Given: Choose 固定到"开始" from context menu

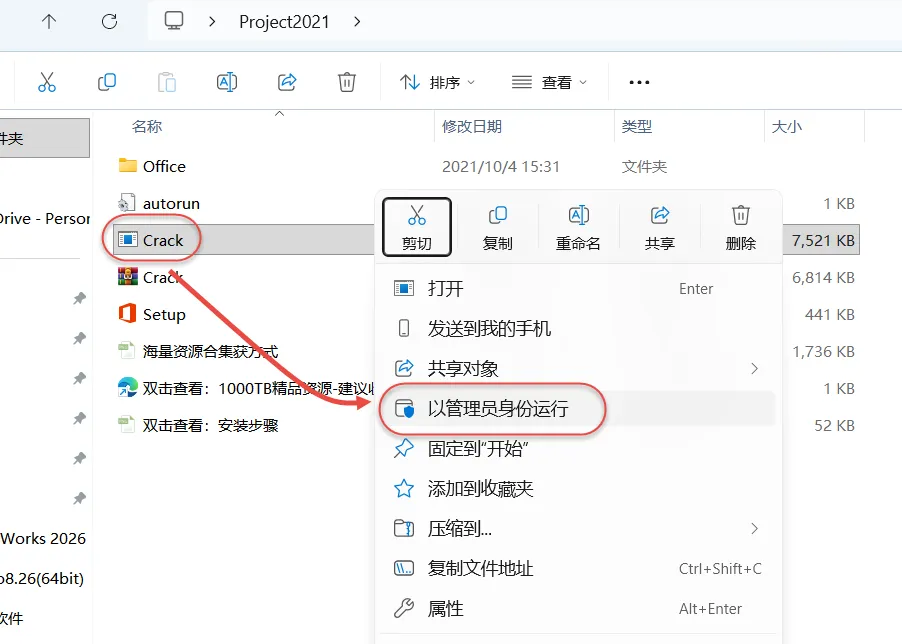Looking at the screenshot, I should 578,448.
